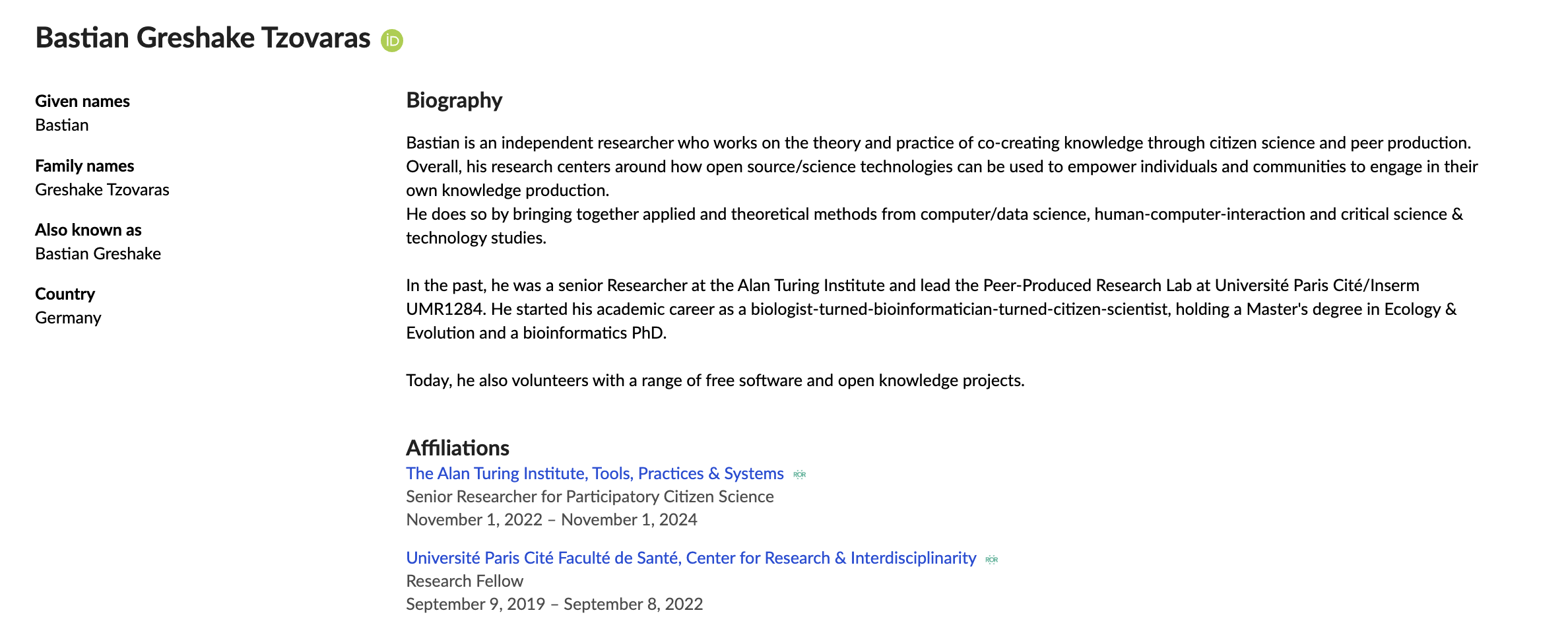This screenshot has width=1568, height=631.
Task: Click ROR icon beside Université Paris Cité
Action: (x=992, y=559)
